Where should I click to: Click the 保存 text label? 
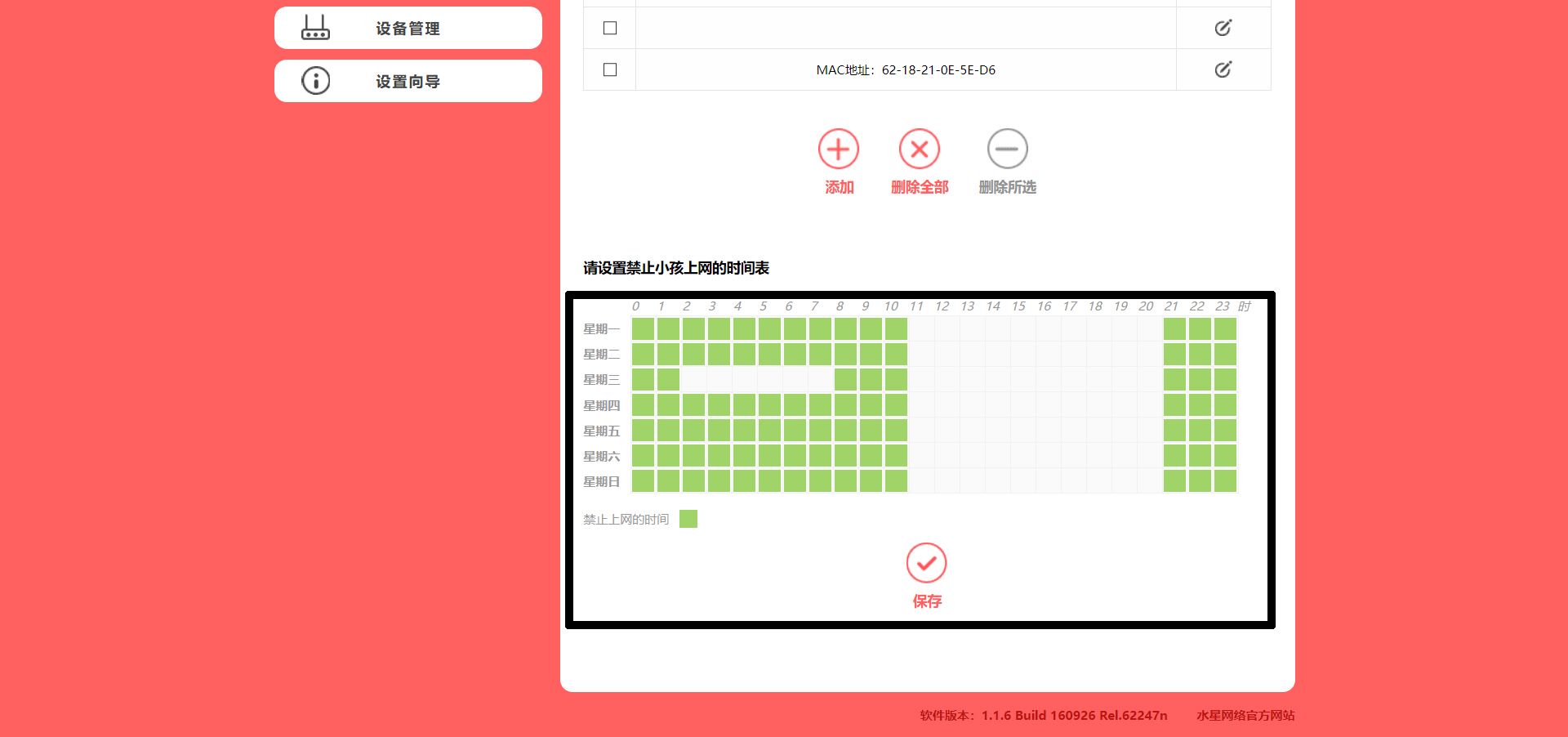[x=926, y=601]
